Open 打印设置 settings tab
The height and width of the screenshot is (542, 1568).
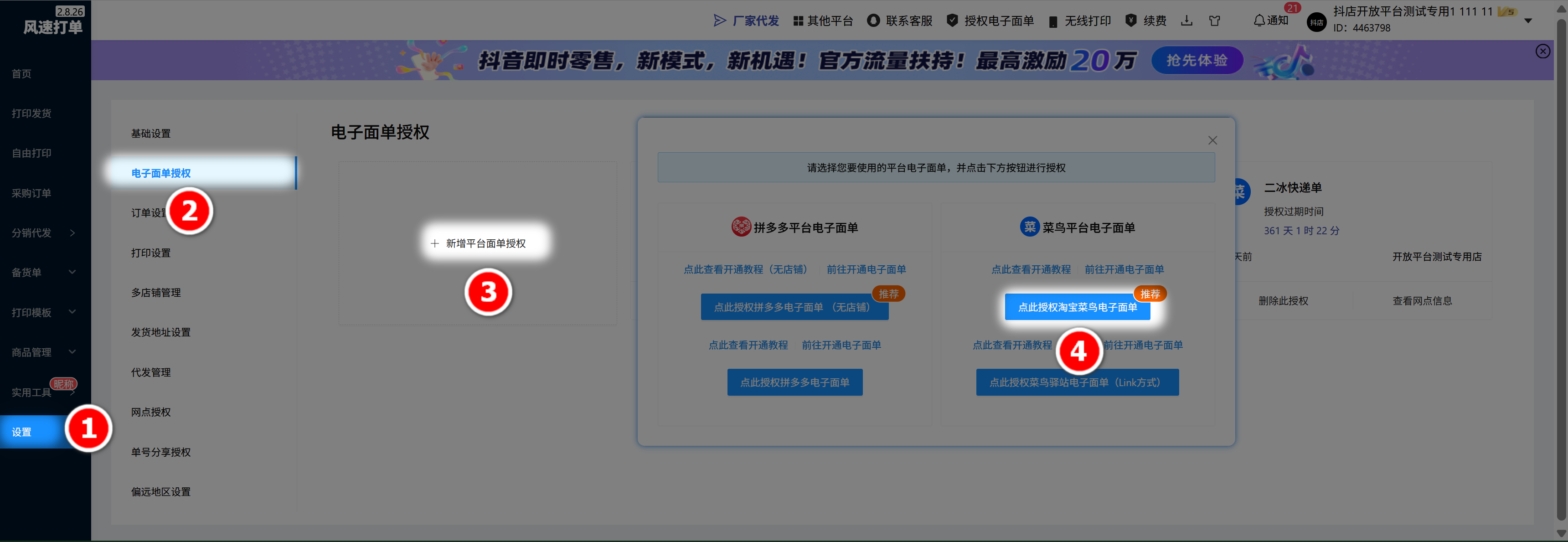pos(151,253)
